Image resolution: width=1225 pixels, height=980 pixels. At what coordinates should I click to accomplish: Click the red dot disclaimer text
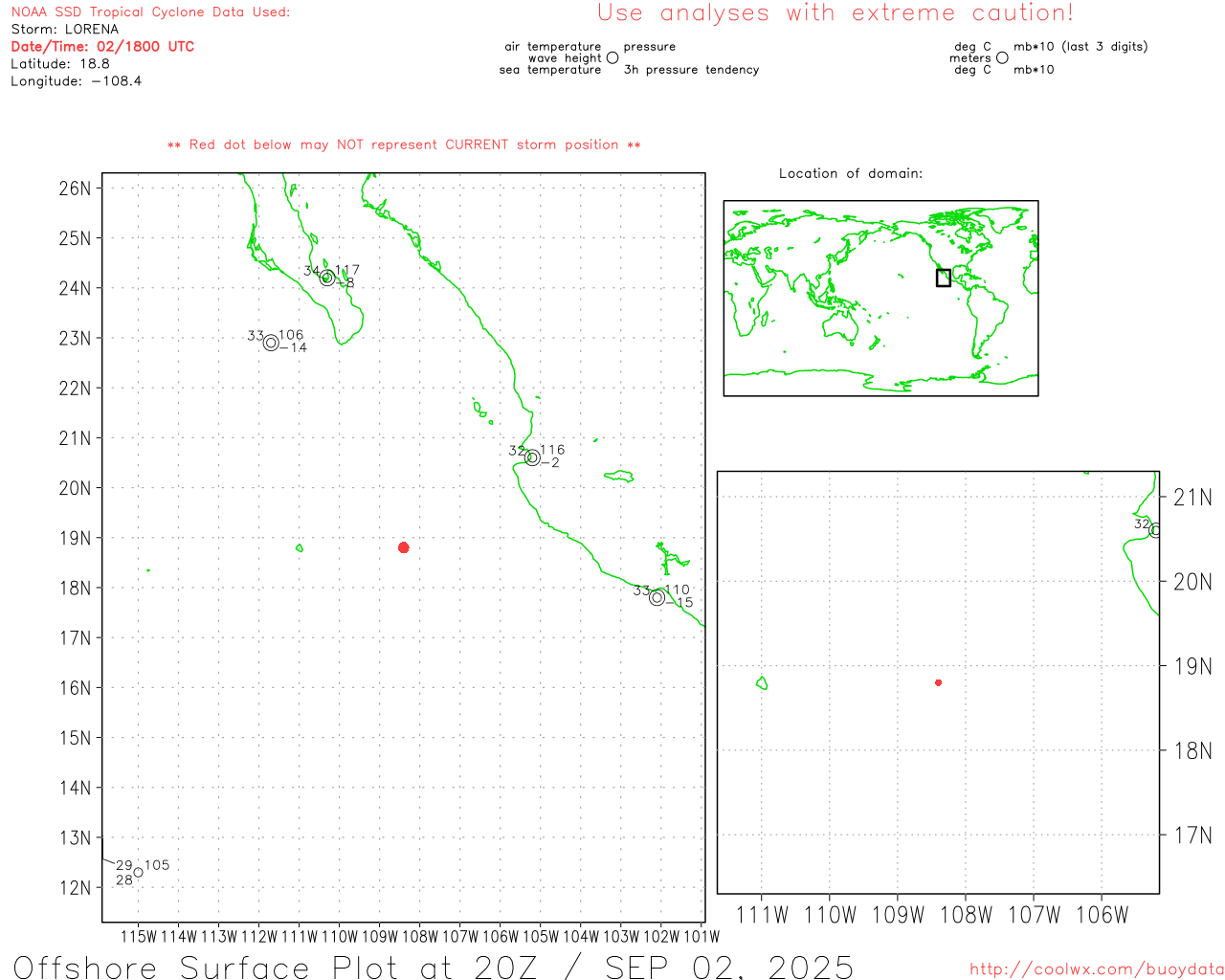tap(404, 145)
